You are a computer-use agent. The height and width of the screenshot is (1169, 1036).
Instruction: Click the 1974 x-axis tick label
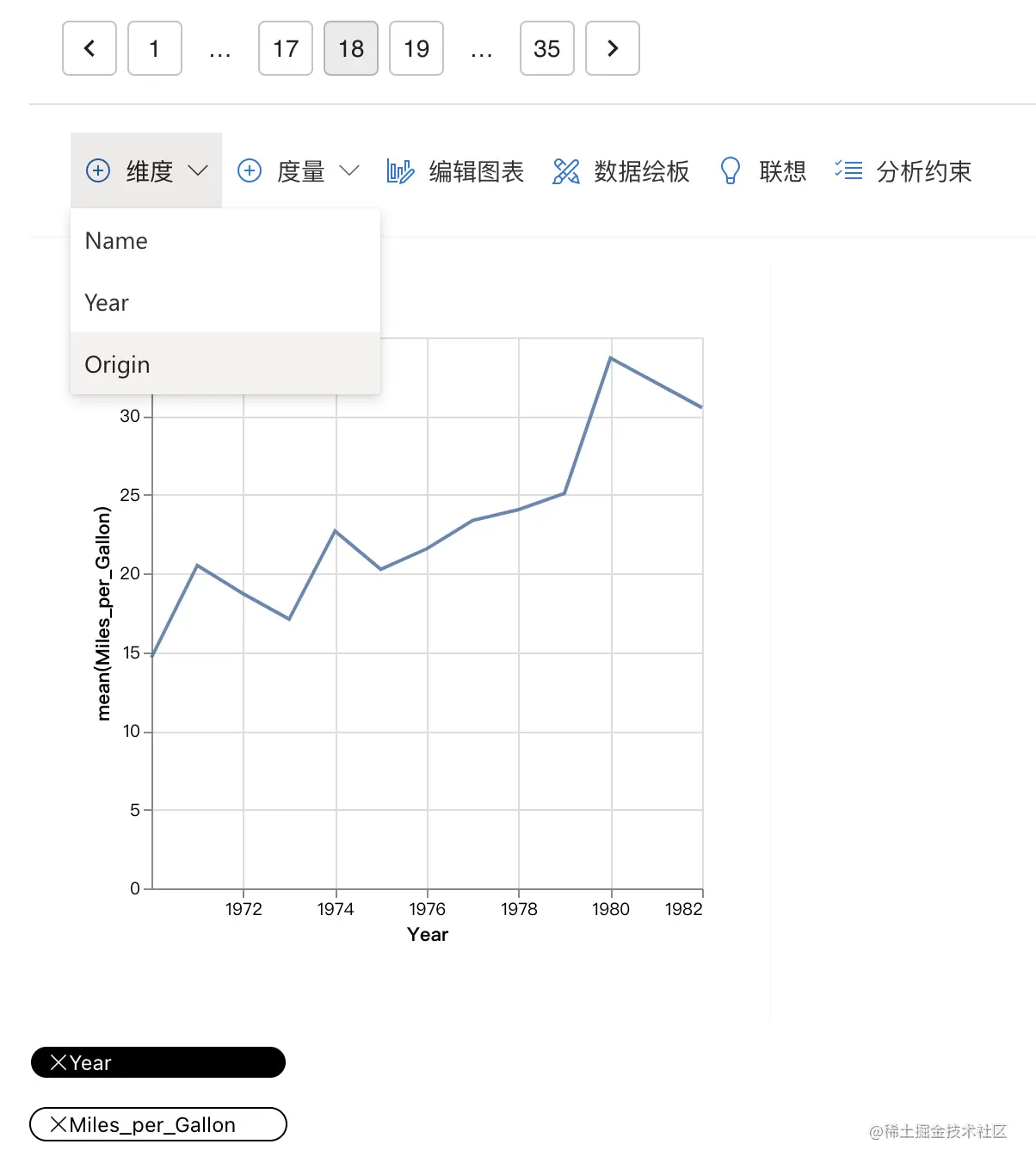336,909
